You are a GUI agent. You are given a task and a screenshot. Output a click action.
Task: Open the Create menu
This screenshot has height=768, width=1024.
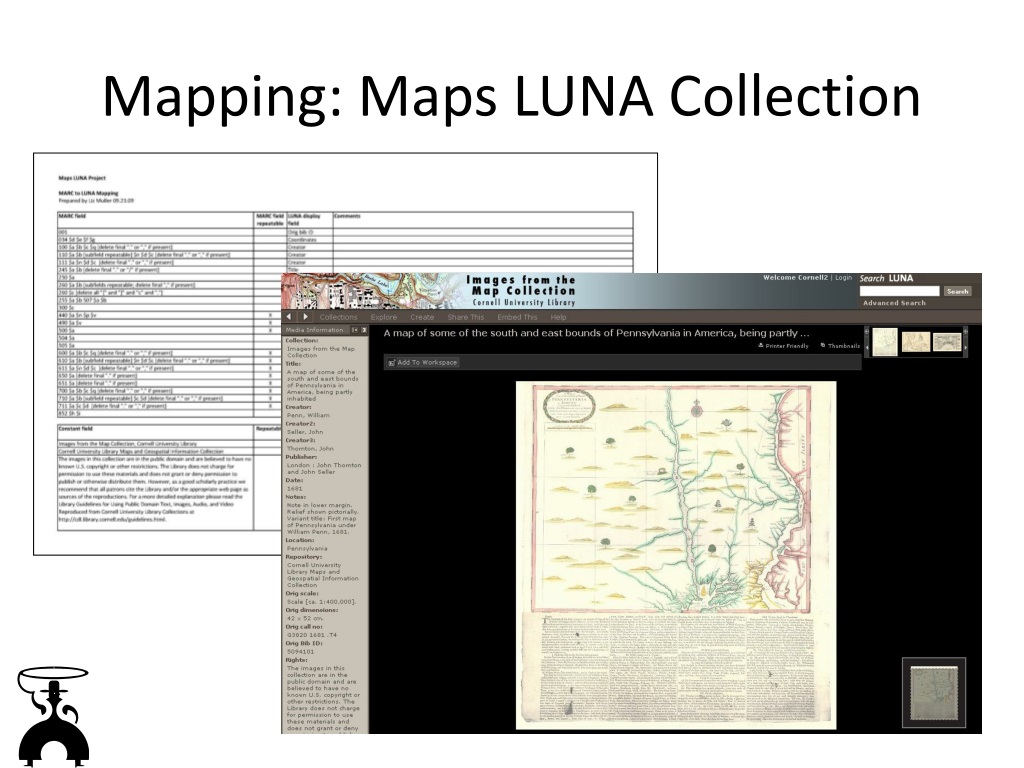(422, 317)
